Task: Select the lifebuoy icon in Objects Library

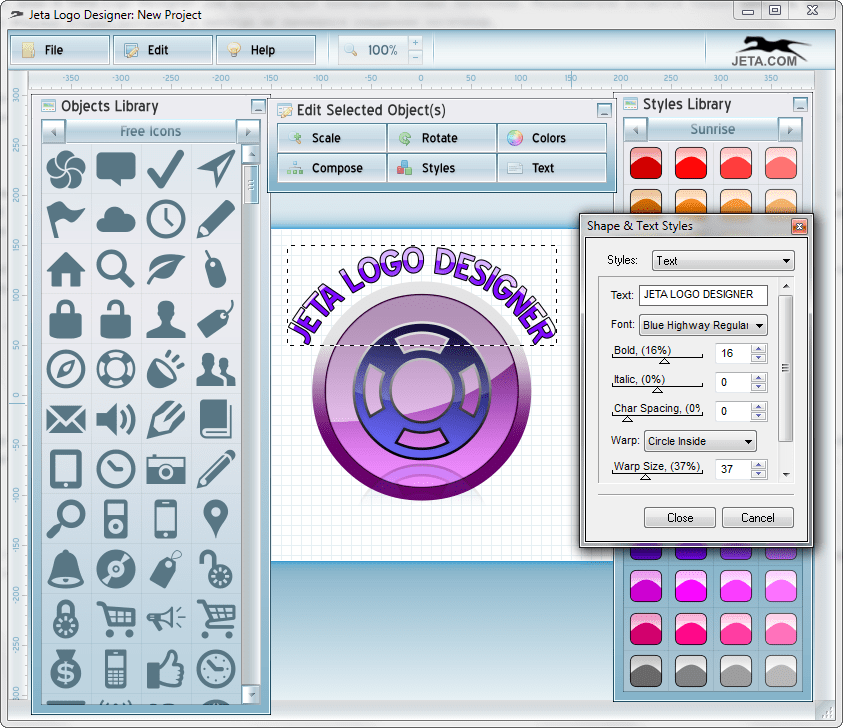Action: [116, 369]
